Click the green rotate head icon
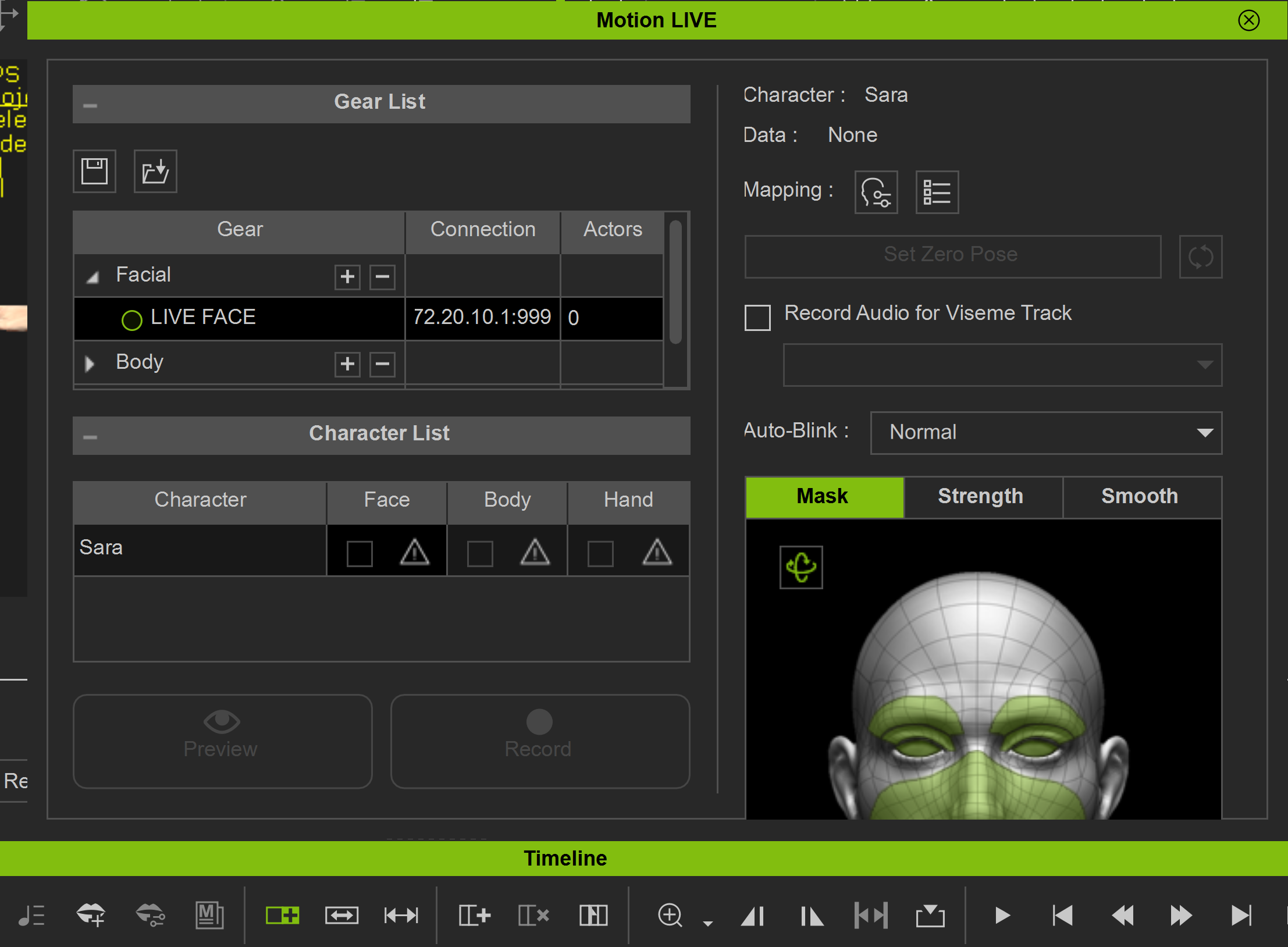This screenshot has width=1288, height=947. click(x=801, y=567)
